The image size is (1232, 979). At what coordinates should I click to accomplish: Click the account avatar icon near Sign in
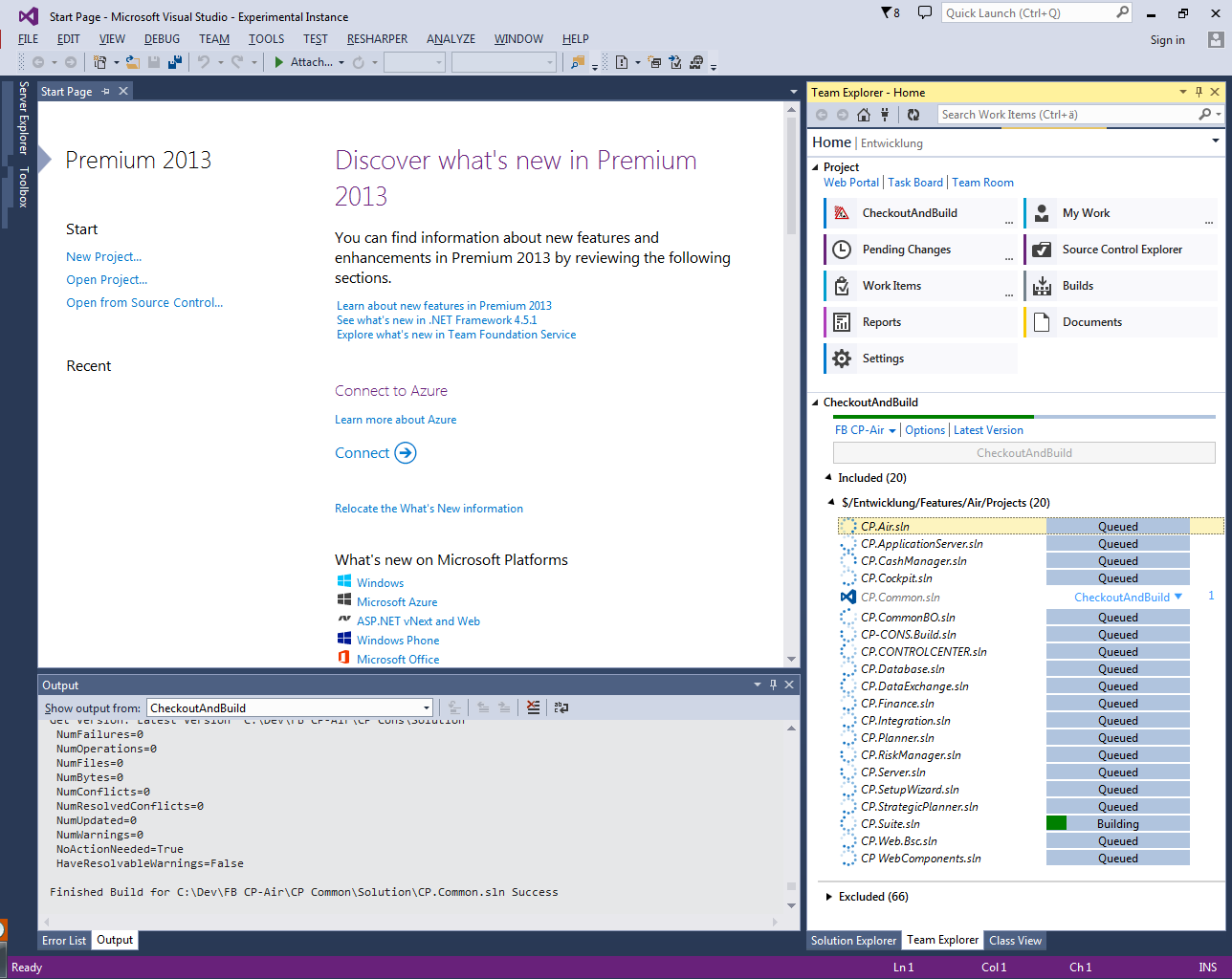pos(1215,39)
